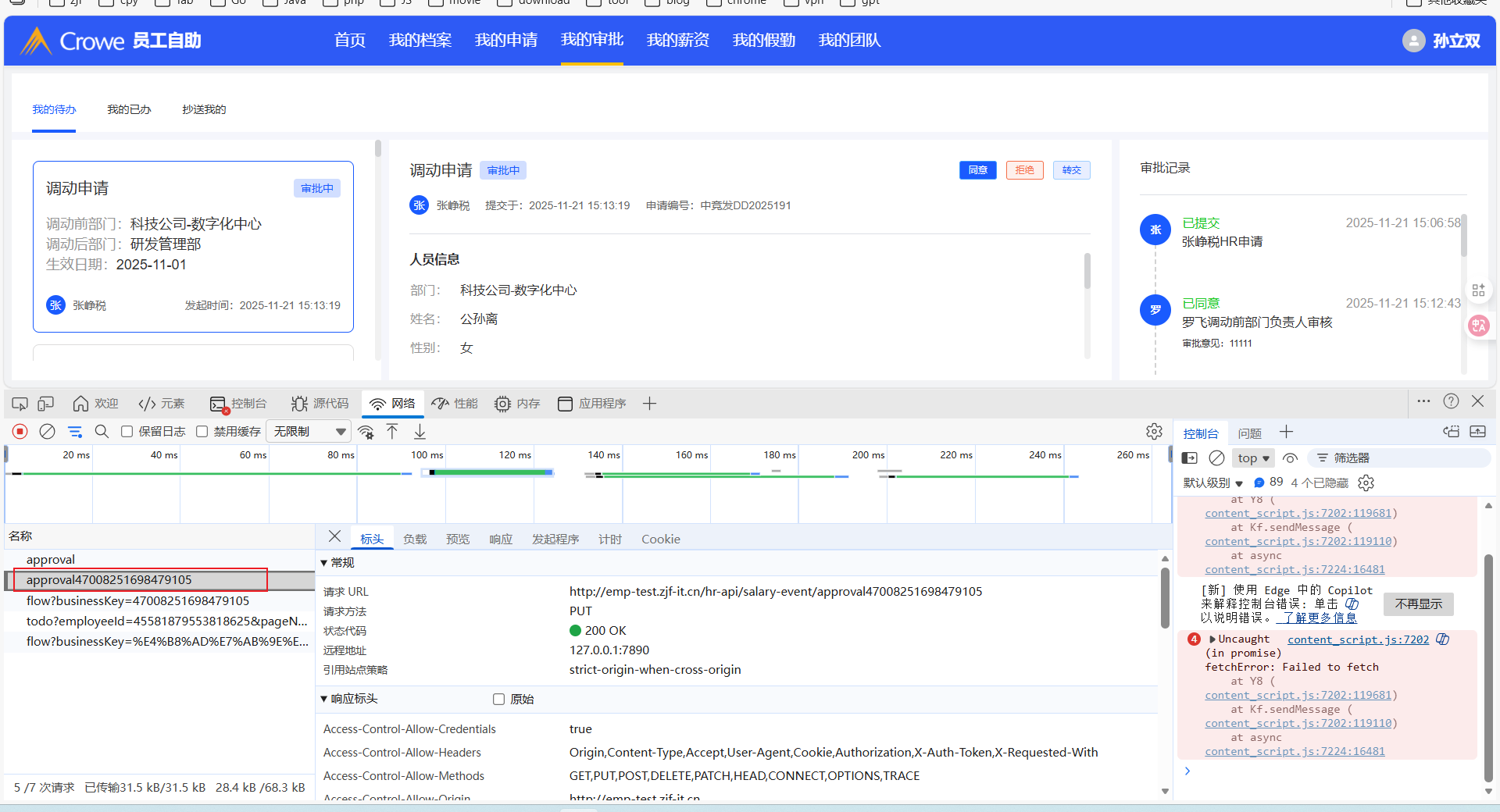
Task: Select the inspect element picker tool
Action: (20, 404)
